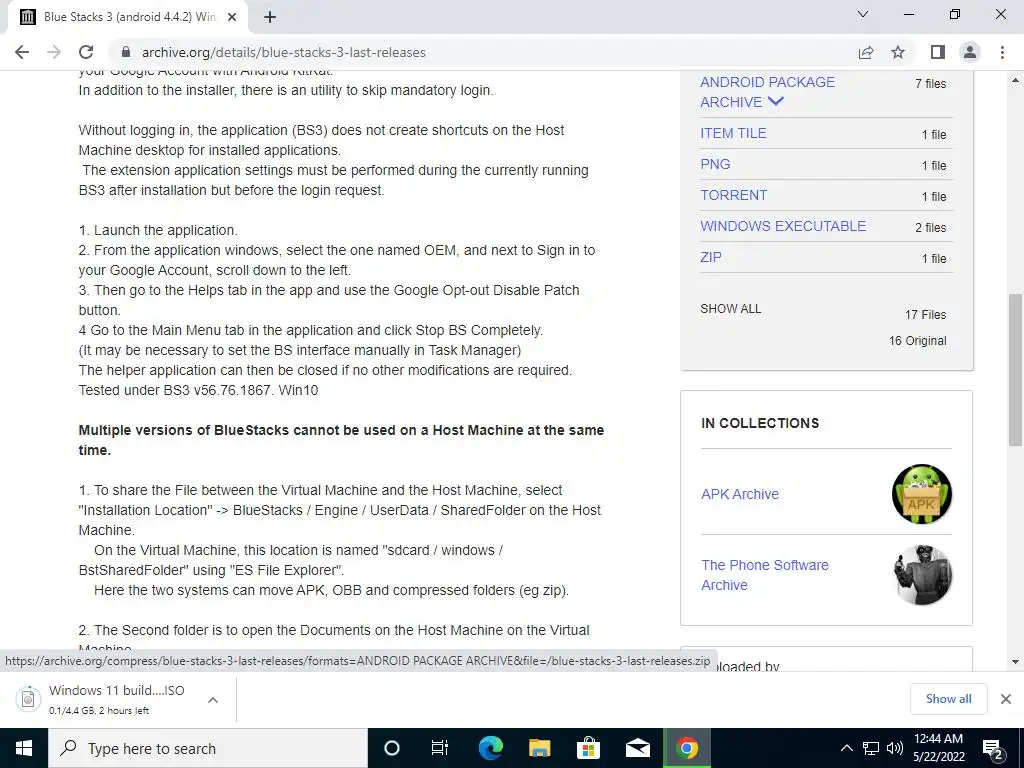Click the 16 Original text
The width and height of the screenshot is (1024, 768).
[918, 341]
